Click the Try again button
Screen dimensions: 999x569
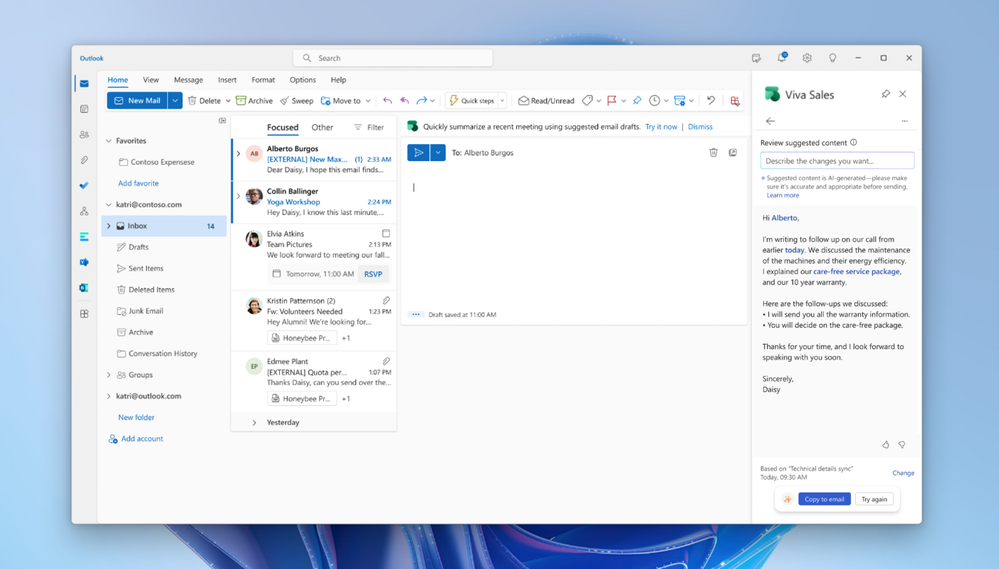874,499
